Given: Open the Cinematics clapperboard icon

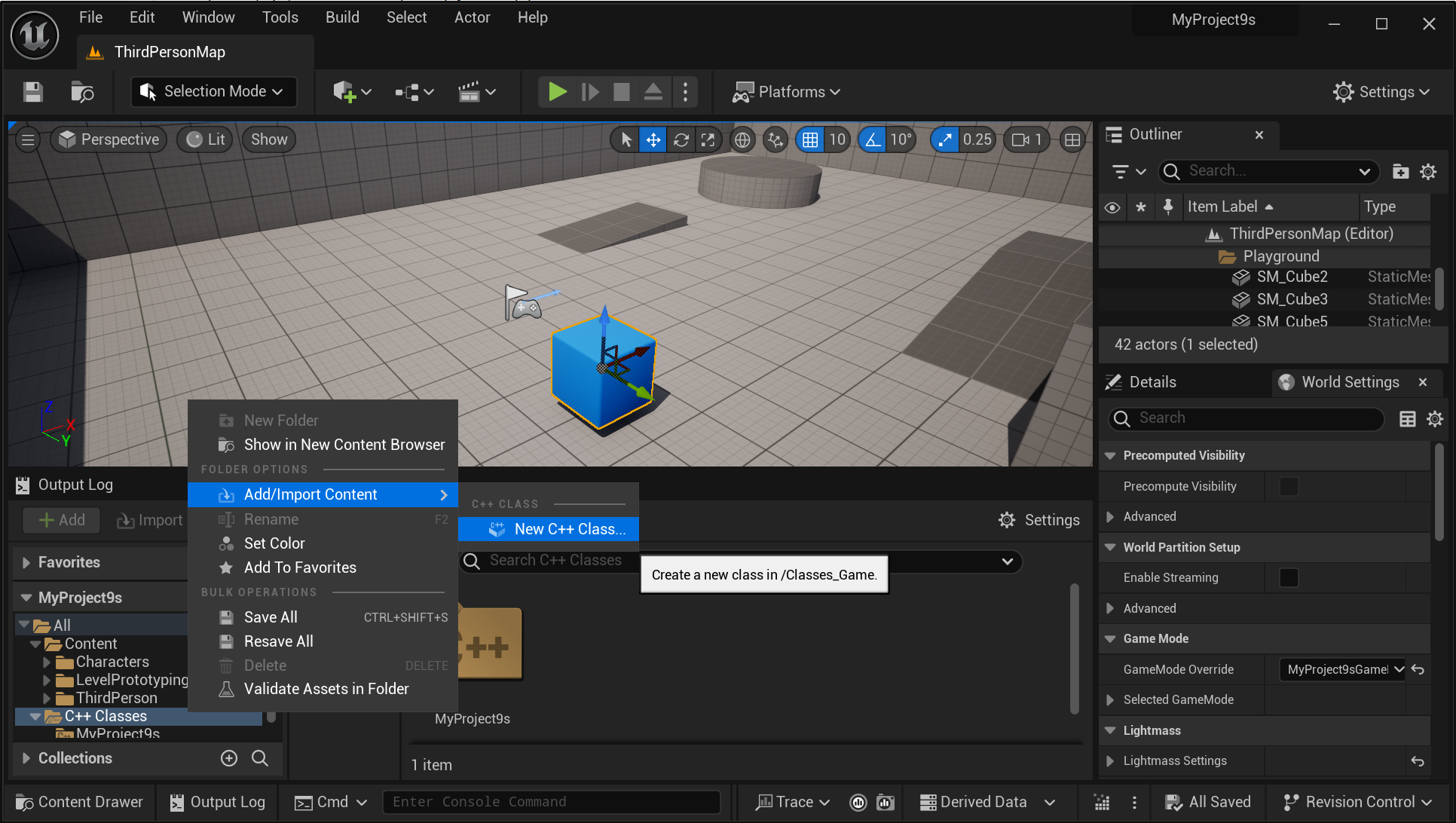Looking at the screenshot, I should [x=477, y=92].
